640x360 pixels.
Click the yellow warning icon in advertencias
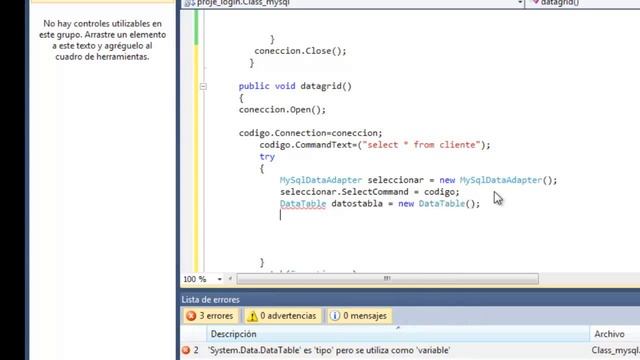point(252,316)
